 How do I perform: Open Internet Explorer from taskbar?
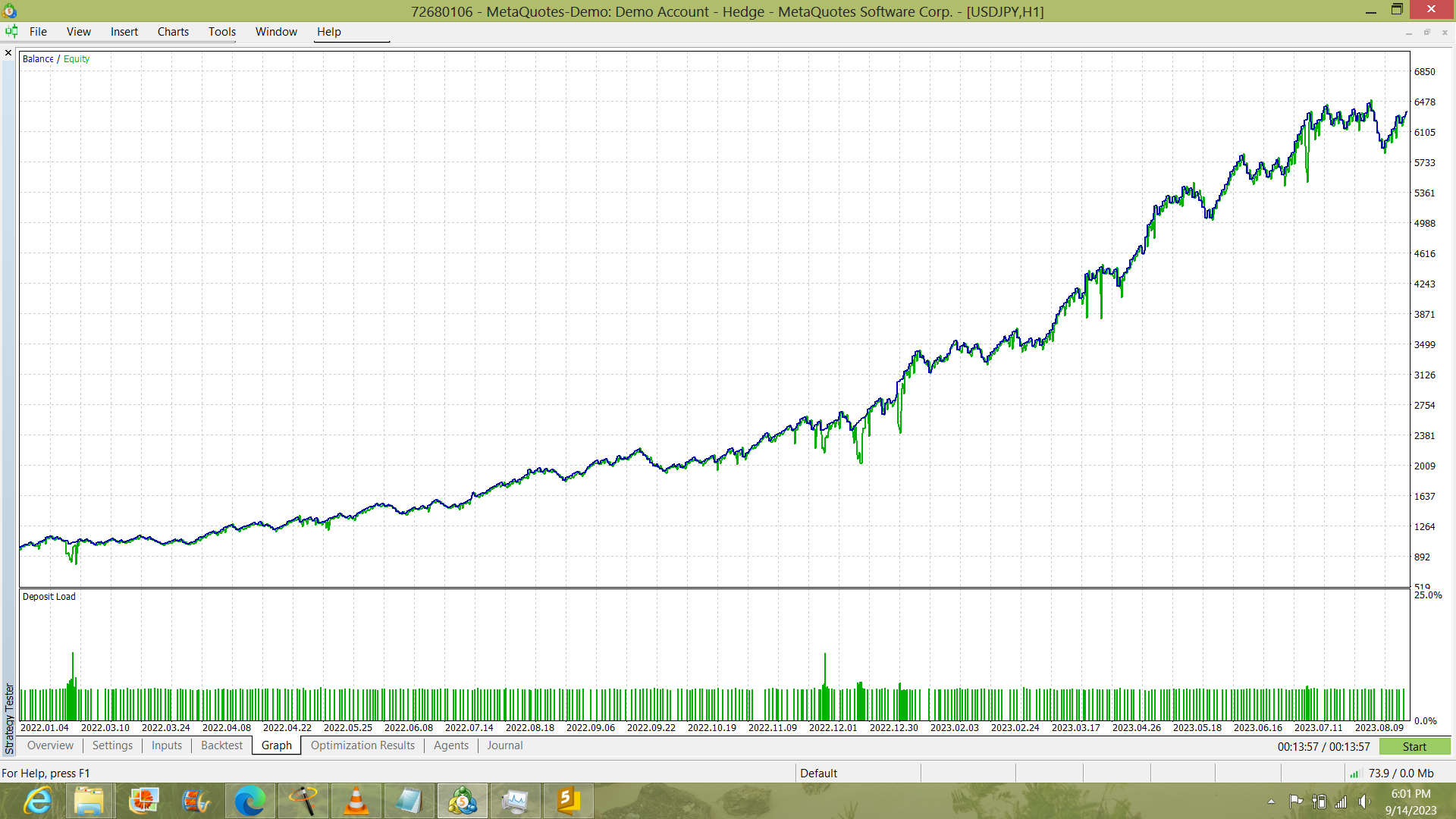coord(37,801)
